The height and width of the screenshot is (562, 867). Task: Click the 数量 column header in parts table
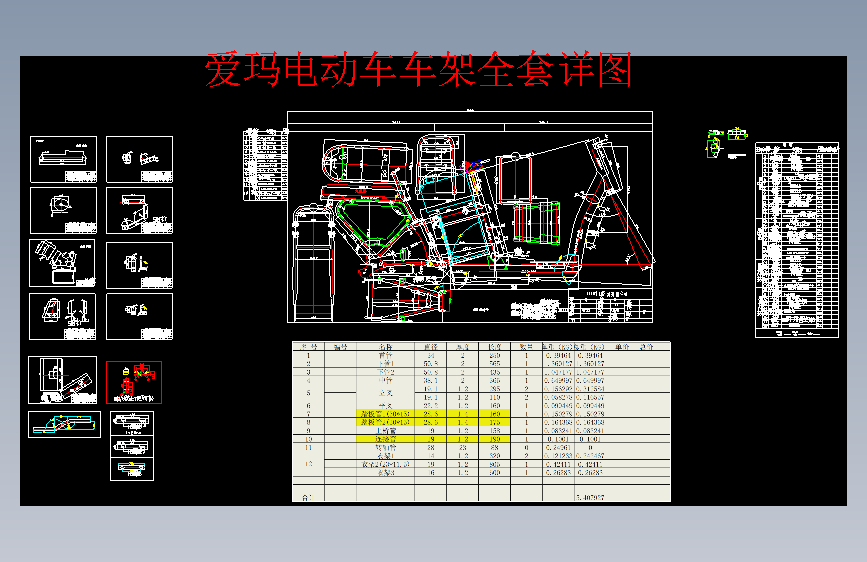[x=526, y=347]
